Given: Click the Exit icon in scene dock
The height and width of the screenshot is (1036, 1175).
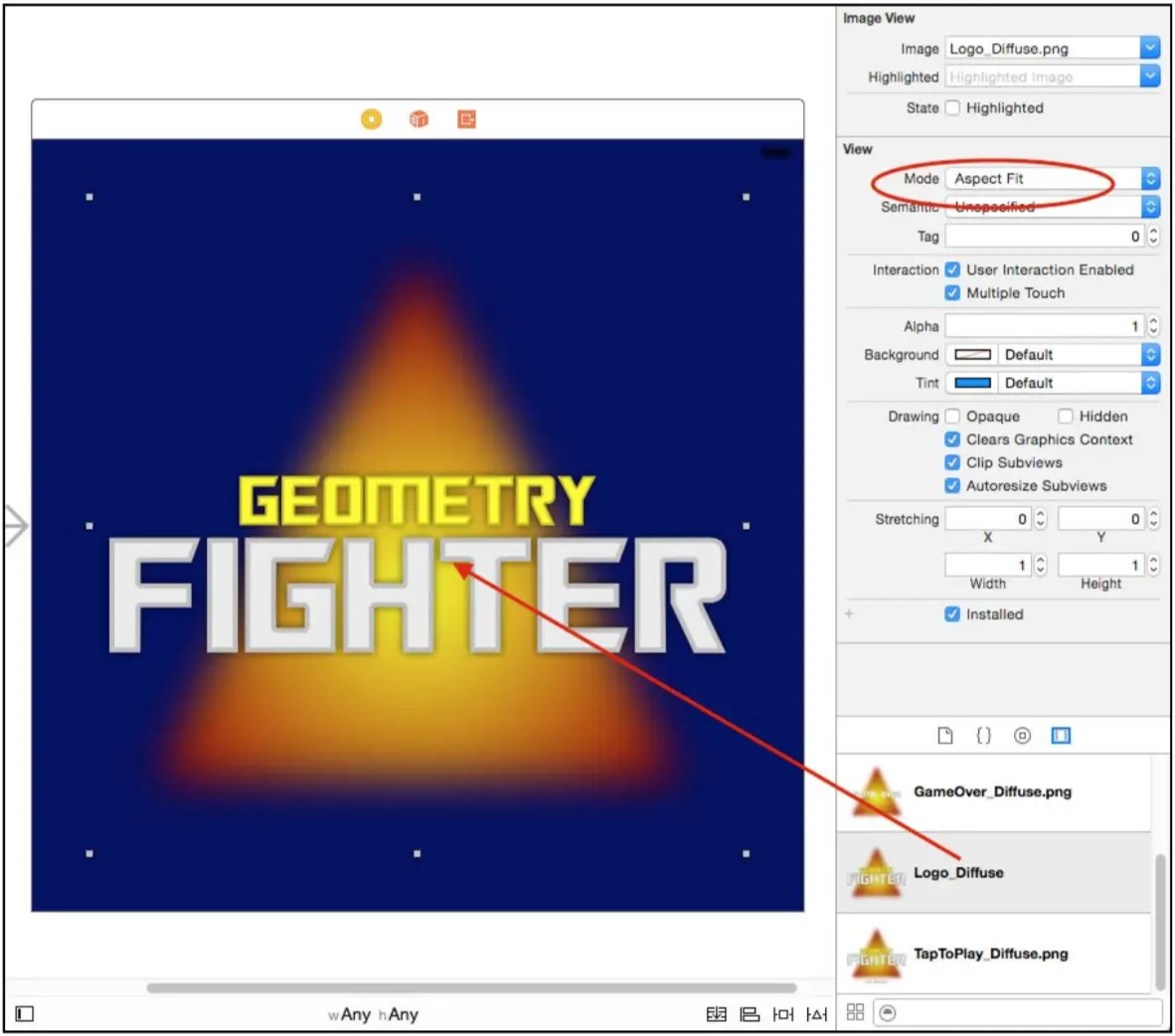Looking at the screenshot, I should 466,119.
